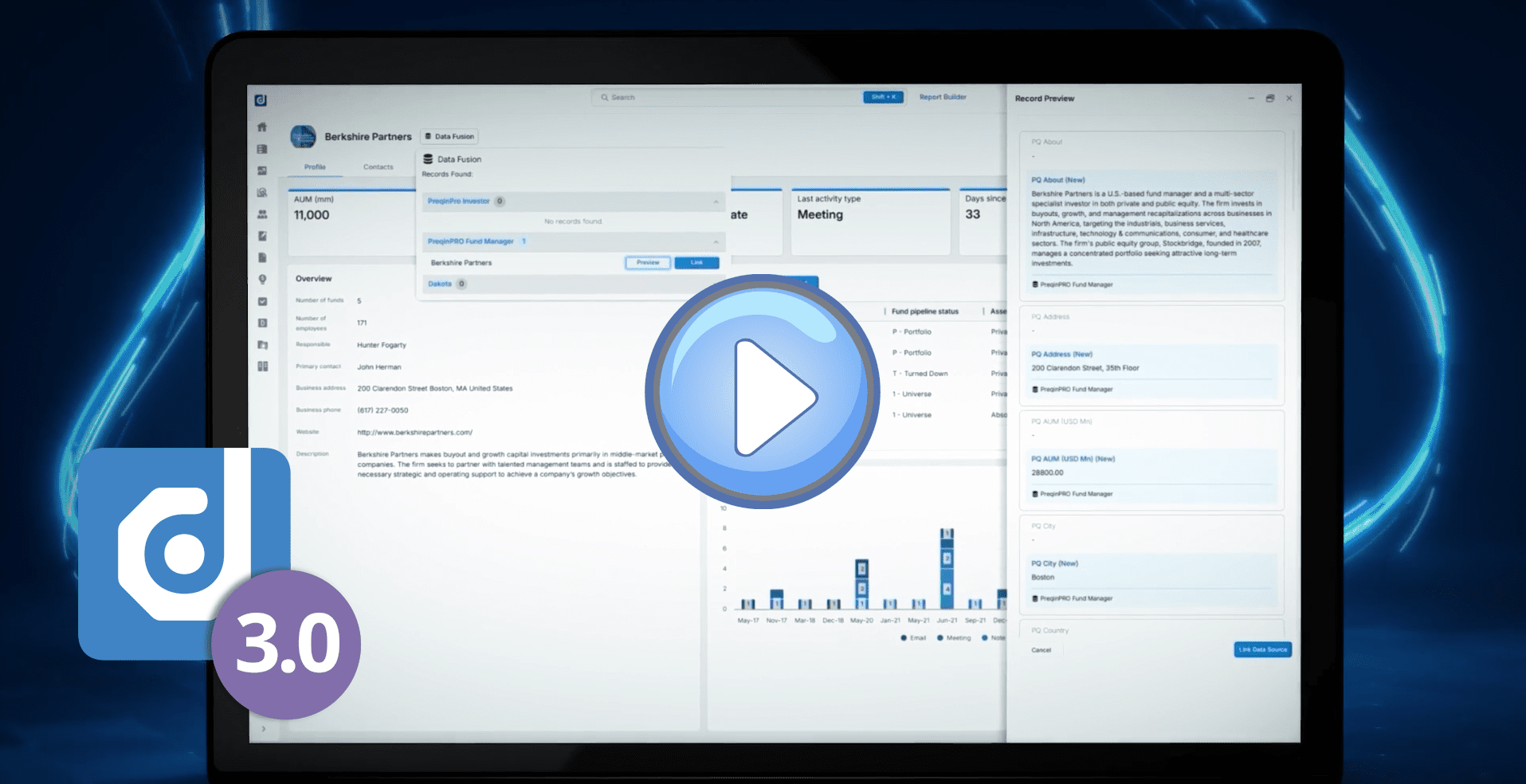Image resolution: width=1526 pixels, height=784 pixels.
Task: Collapse the PreqinPRO Fund Manager section
Action: pyautogui.click(x=715, y=241)
